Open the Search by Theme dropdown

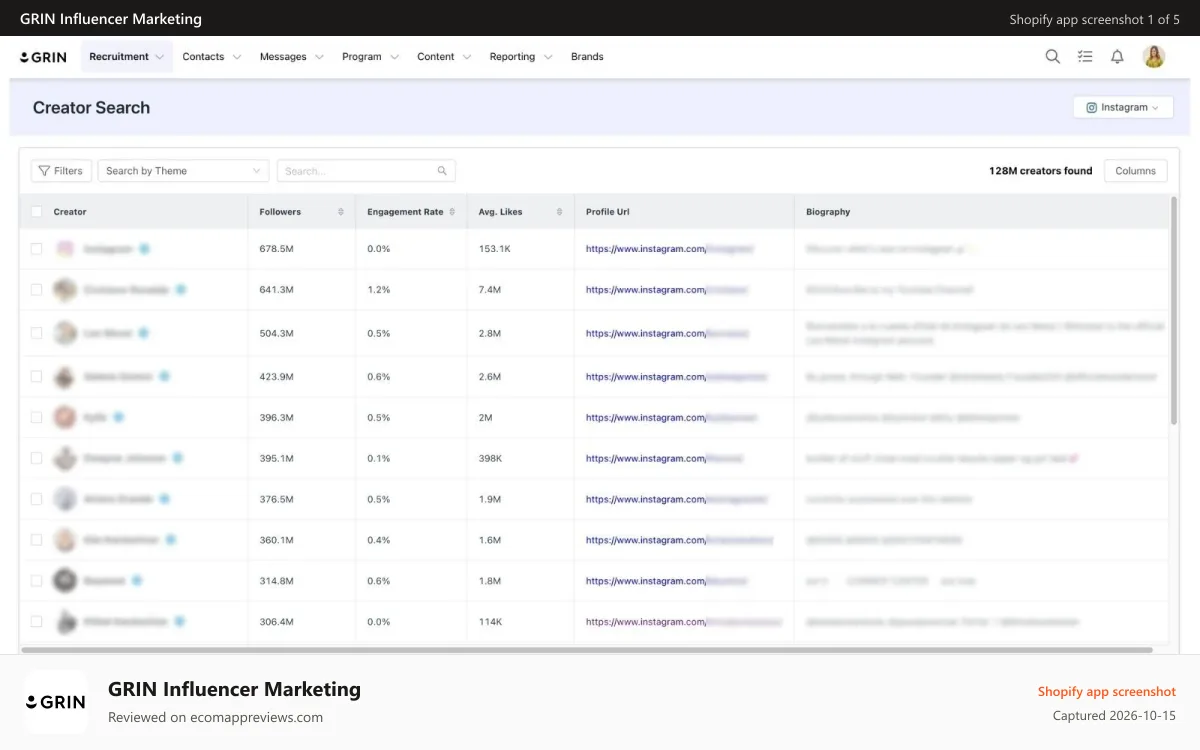tap(184, 171)
